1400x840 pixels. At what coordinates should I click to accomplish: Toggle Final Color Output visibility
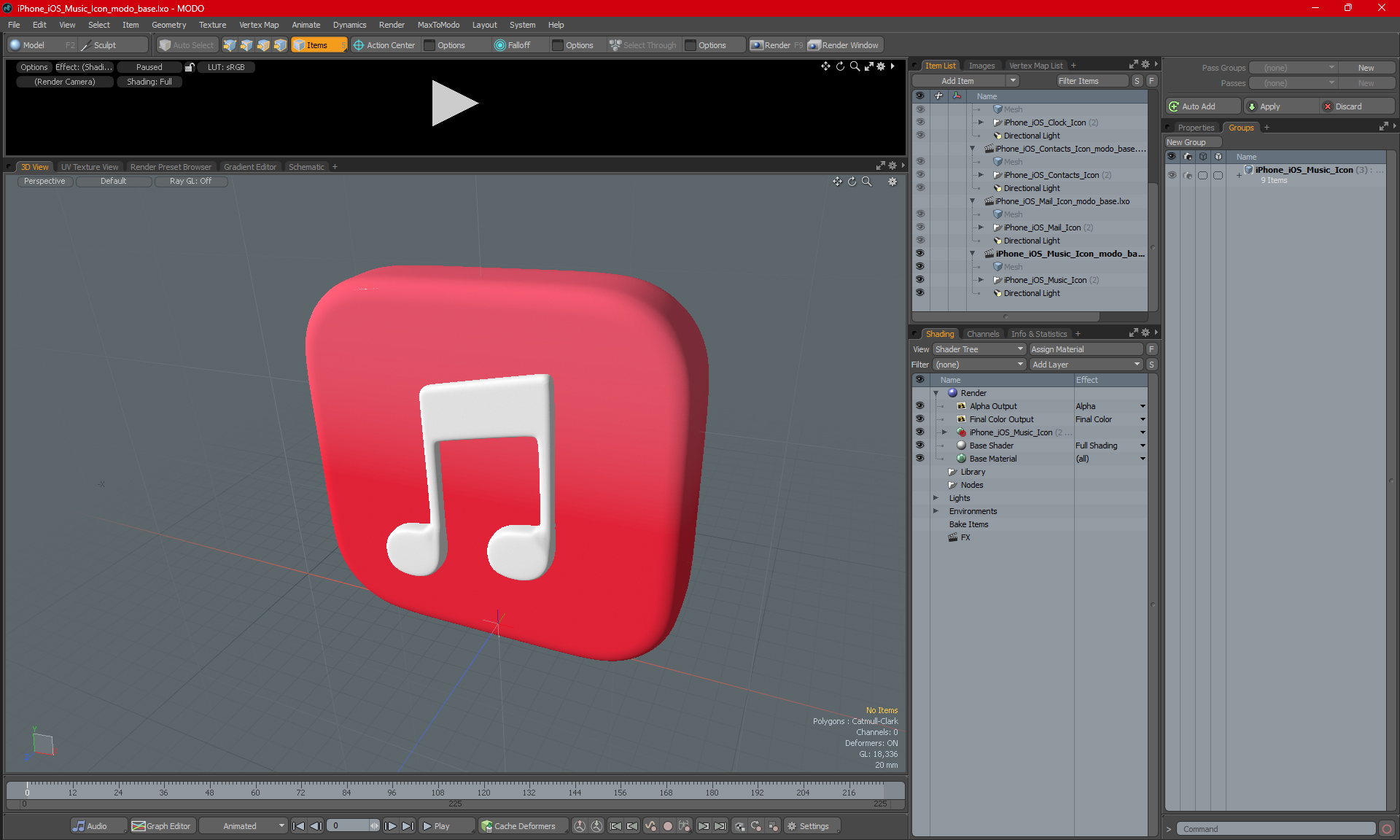[x=919, y=419]
